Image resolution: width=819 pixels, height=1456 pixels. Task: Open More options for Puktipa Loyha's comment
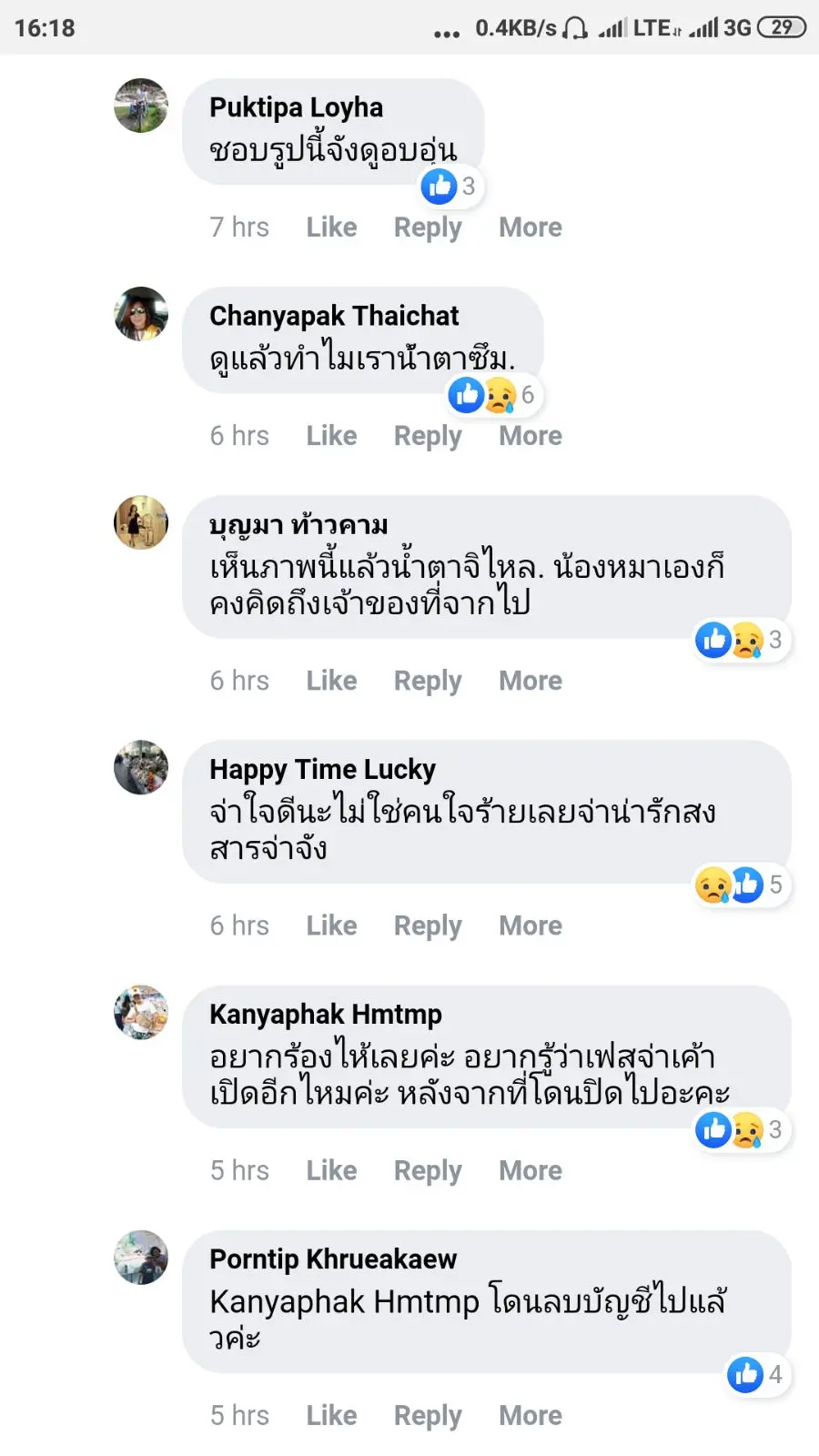pyautogui.click(x=531, y=227)
